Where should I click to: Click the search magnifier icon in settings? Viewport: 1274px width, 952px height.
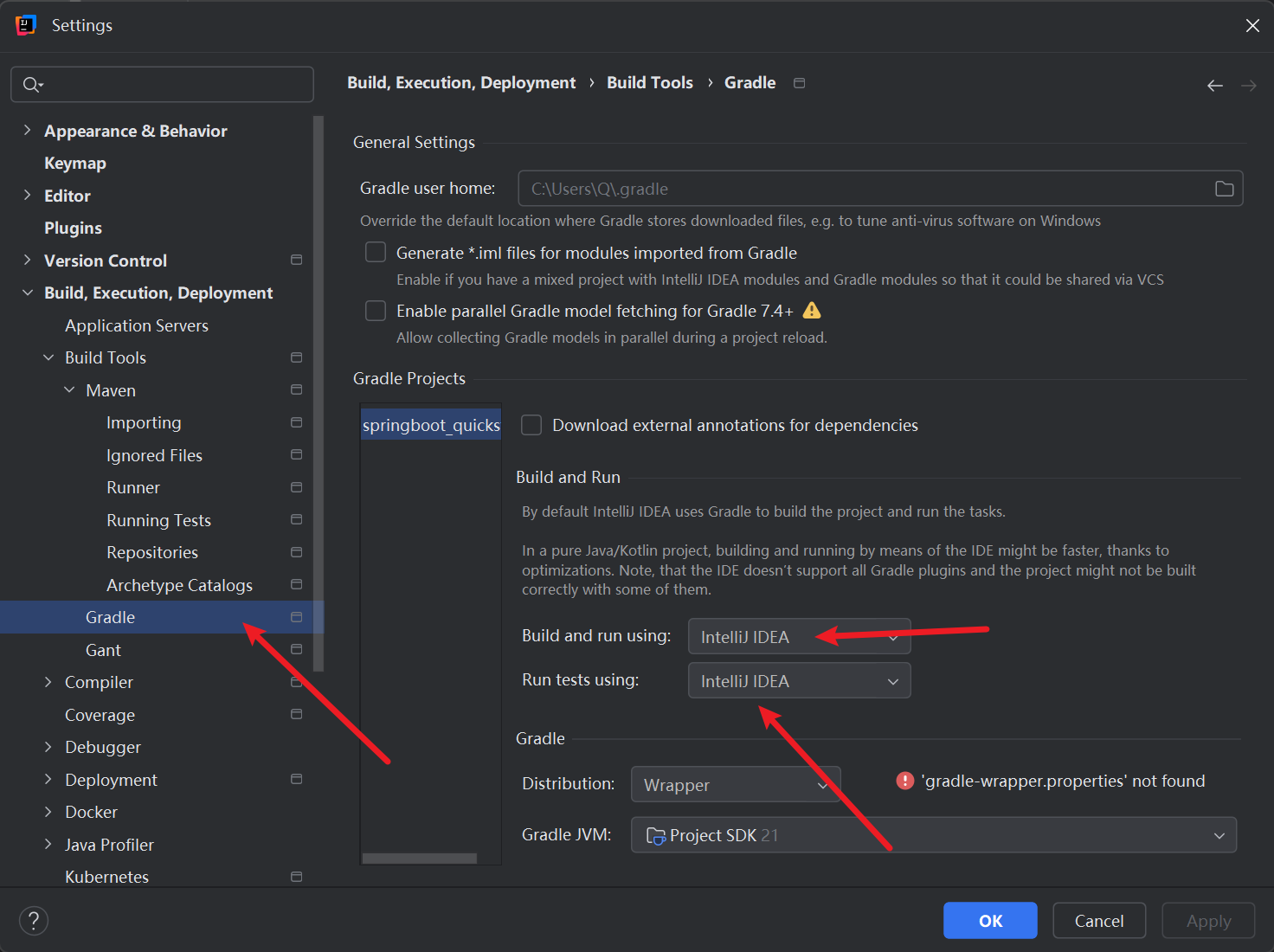tap(31, 84)
